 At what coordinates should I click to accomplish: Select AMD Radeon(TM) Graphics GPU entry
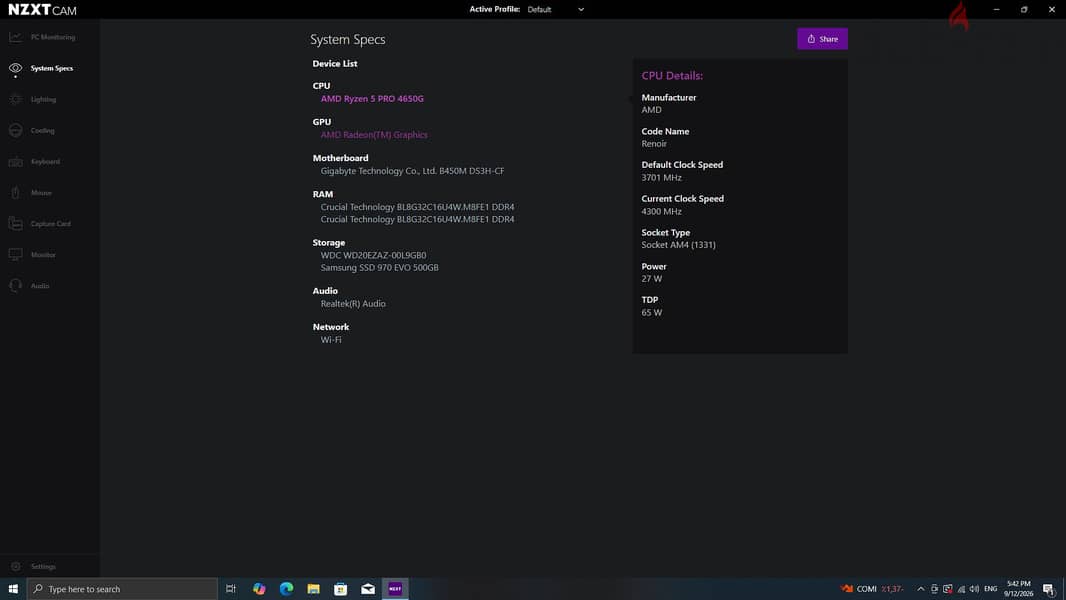point(374,135)
